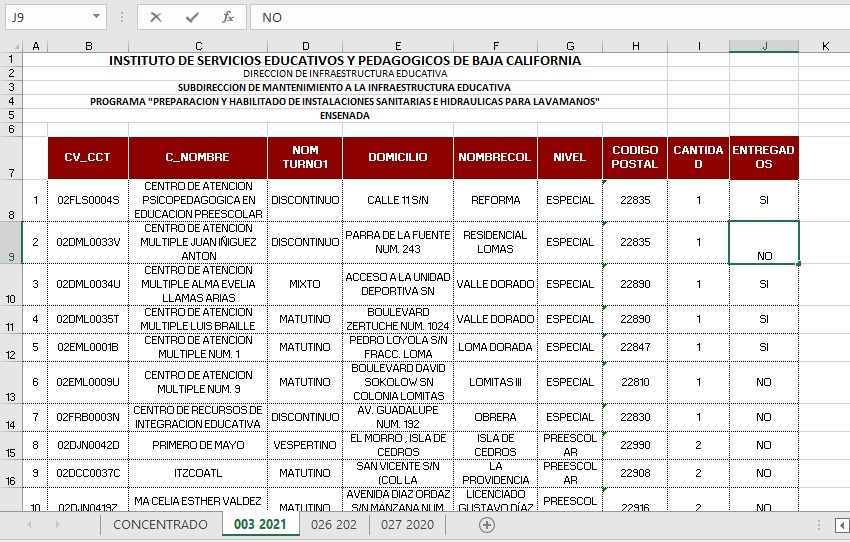Click the horizontal scroll left arrow
850x542 pixels.
pos(842,525)
